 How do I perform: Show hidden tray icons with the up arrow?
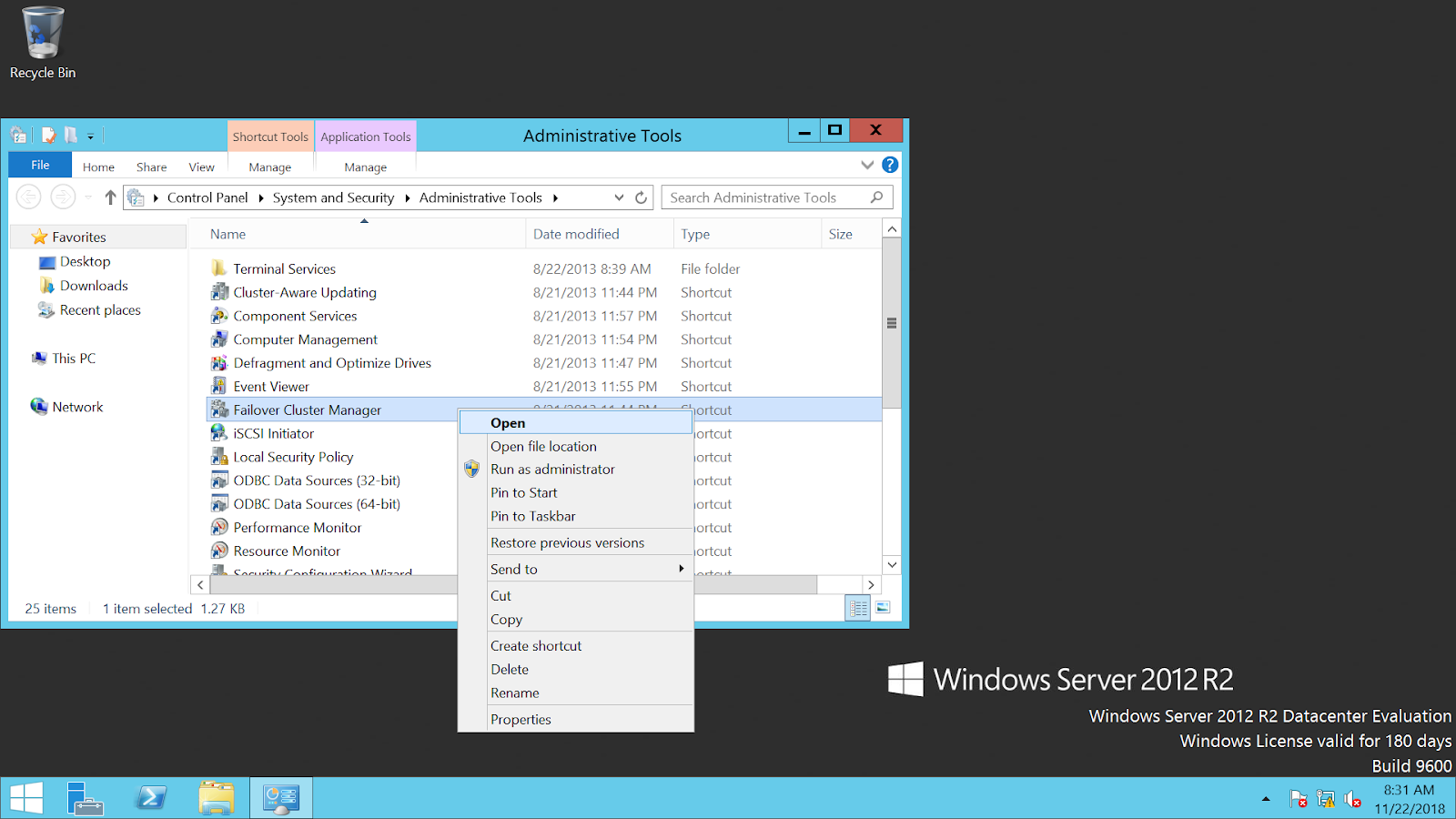(1265, 798)
